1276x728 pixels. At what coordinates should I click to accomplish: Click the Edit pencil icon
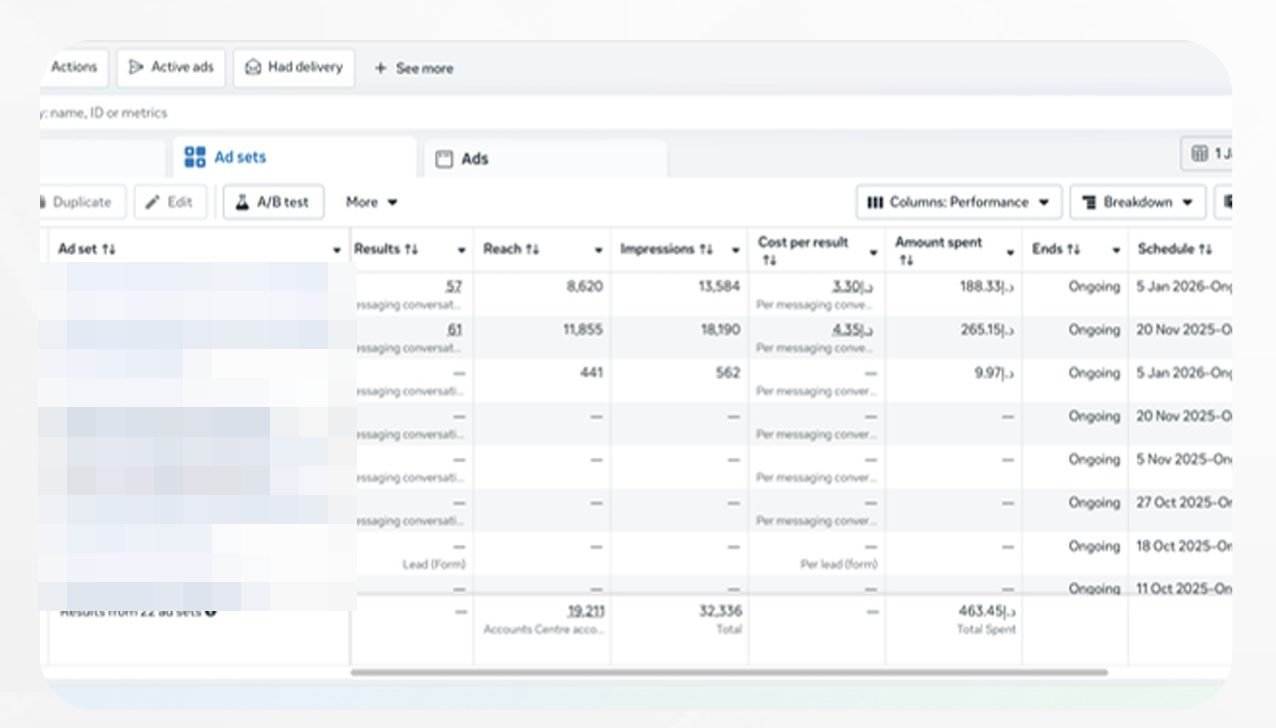click(x=153, y=202)
